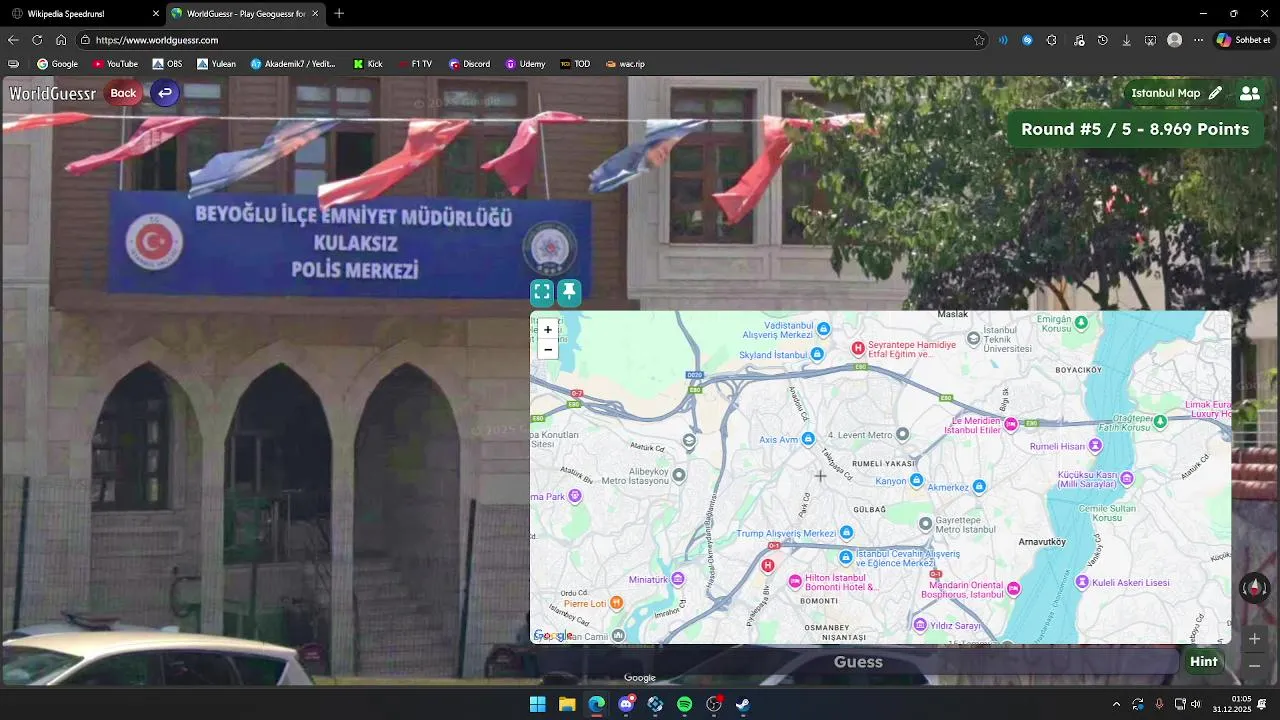Screen dimensions: 1280x720
Task: Click the Pierre Loti restaurant marker
Action: (x=616, y=603)
